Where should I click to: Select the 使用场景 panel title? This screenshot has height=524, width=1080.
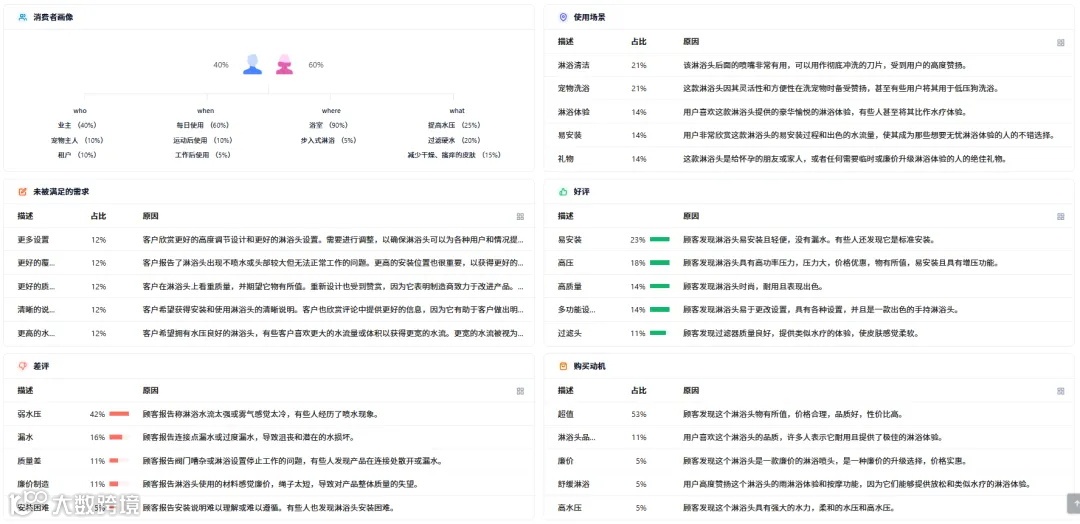(589, 17)
